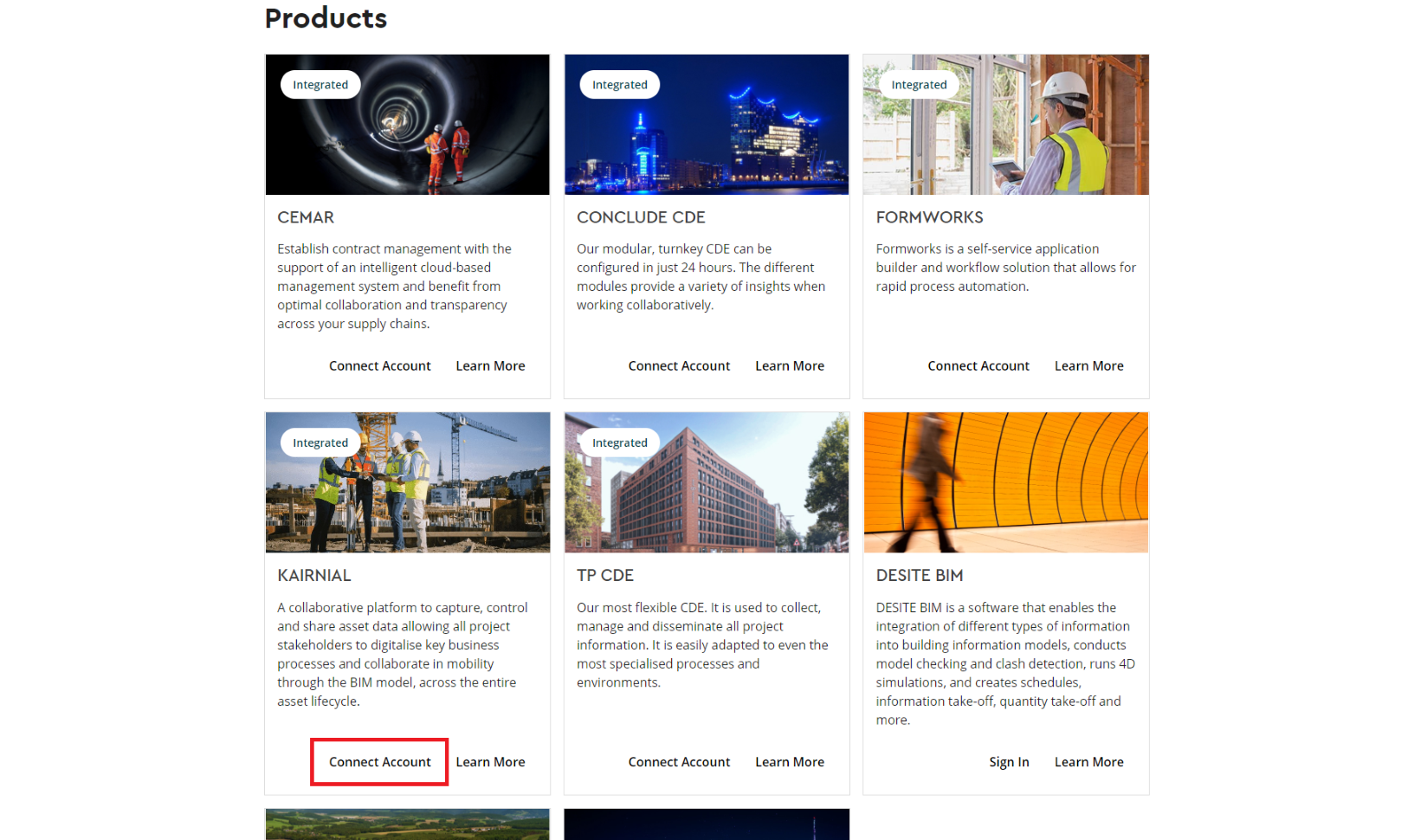This screenshot has height=840, width=1414.
Task: Click the Integrated badge on KAIRNIAL card
Action: pos(320,443)
